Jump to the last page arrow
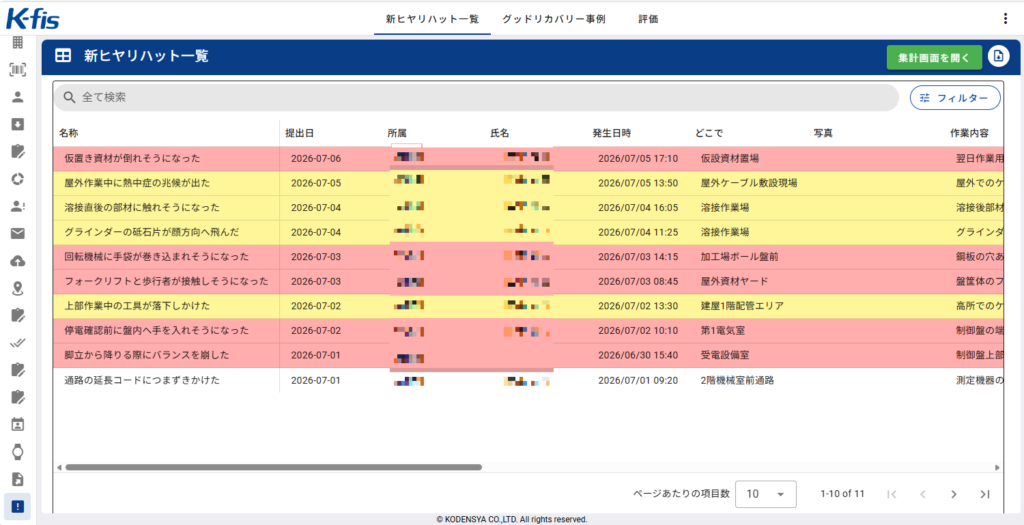The height and width of the screenshot is (525, 1024). [x=985, y=494]
